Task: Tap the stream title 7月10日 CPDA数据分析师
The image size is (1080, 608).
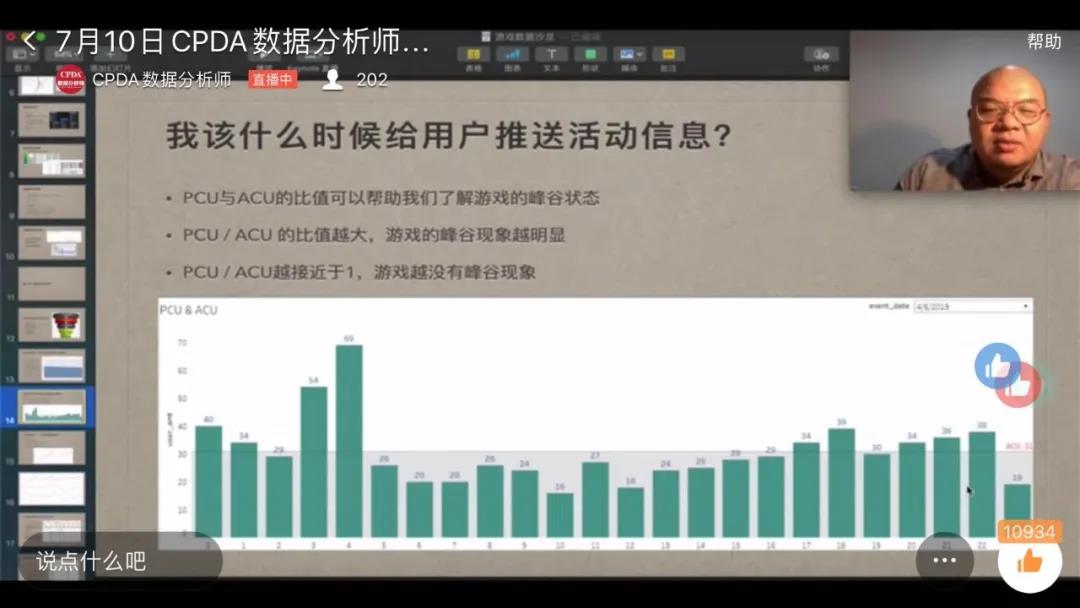Action: point(242,42)
